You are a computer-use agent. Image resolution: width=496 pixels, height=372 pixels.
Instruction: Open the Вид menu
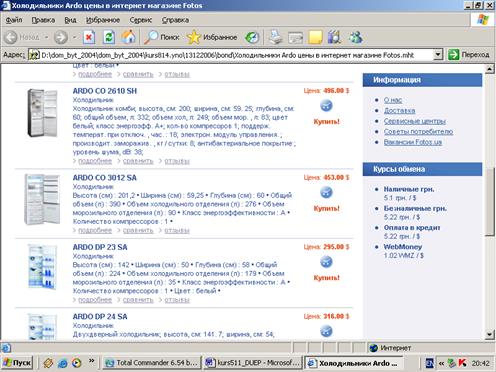pyautogui.click(x=70, y=20)
